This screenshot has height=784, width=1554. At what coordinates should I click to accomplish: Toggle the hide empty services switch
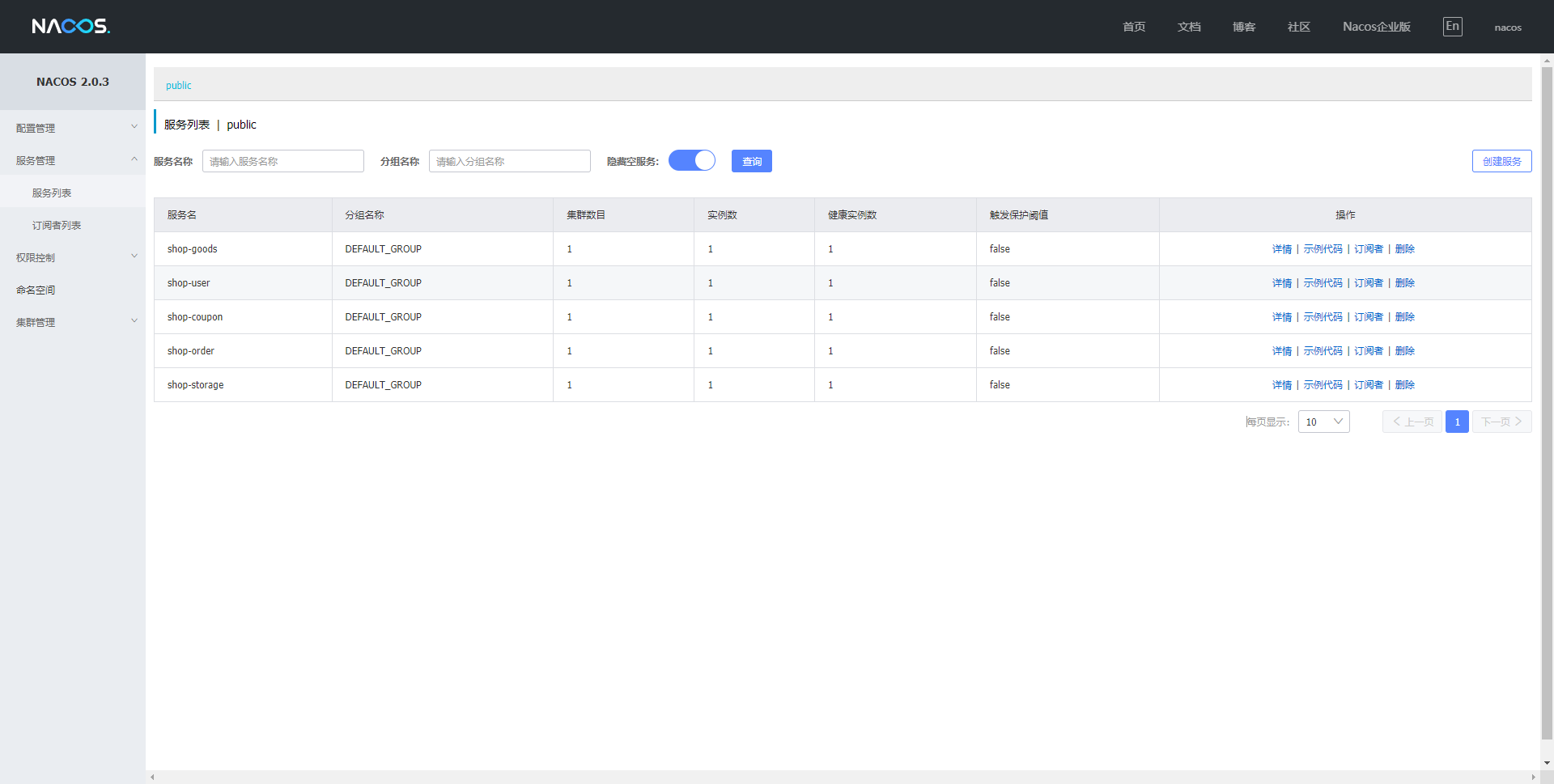pyautogui.click(x=692, y=161)
